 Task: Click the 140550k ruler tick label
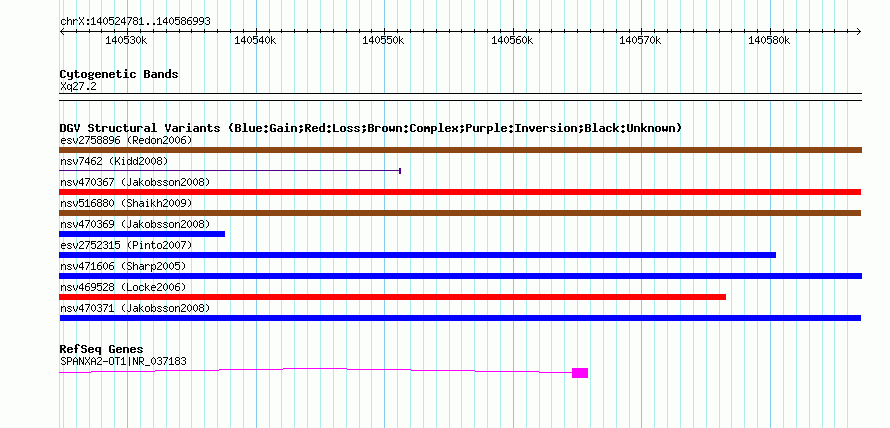(x=383, y=41)
